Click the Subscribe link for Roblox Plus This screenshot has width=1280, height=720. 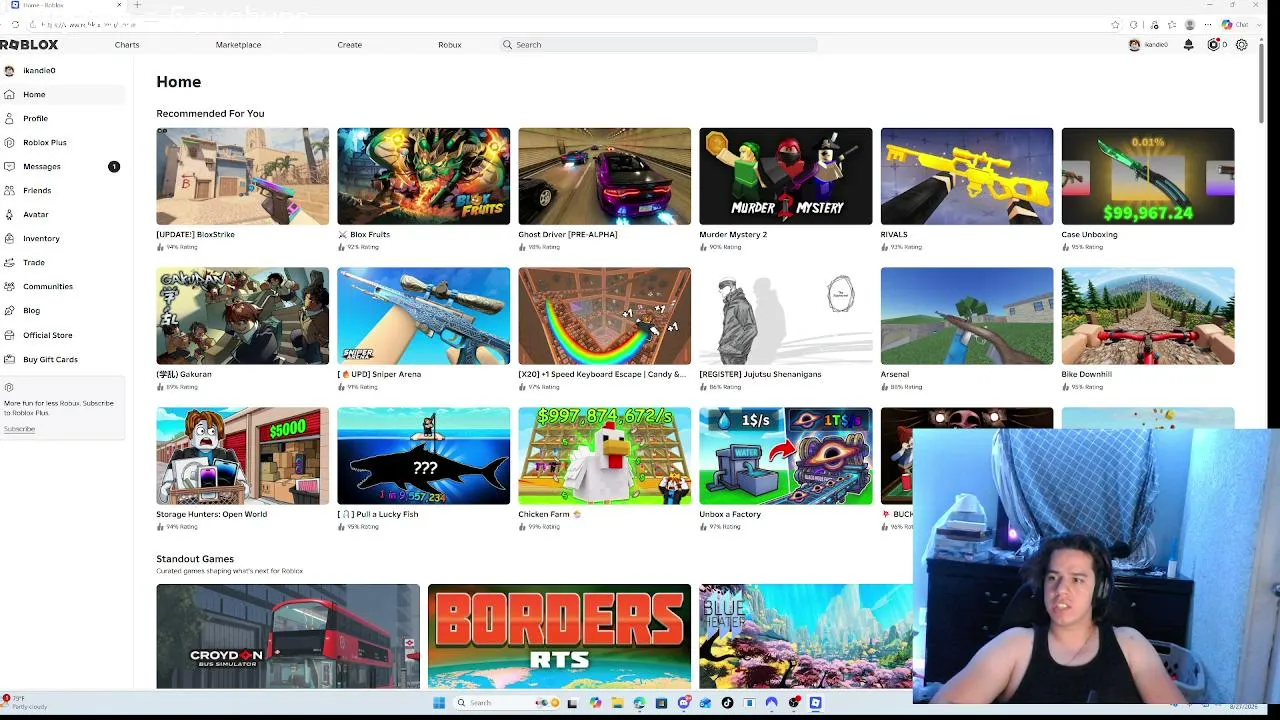coord(19,429)
